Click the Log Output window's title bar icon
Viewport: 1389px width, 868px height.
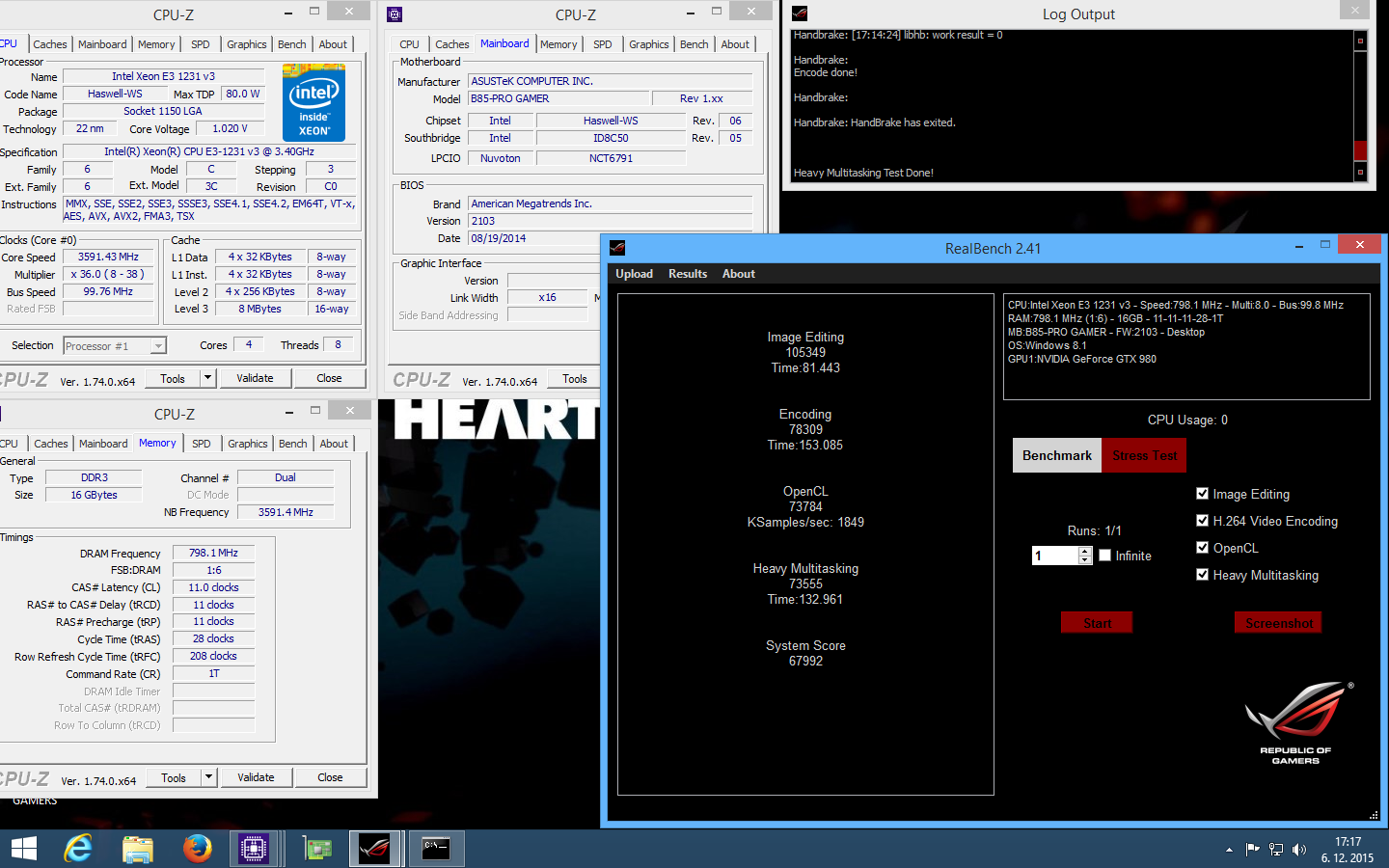800,14
